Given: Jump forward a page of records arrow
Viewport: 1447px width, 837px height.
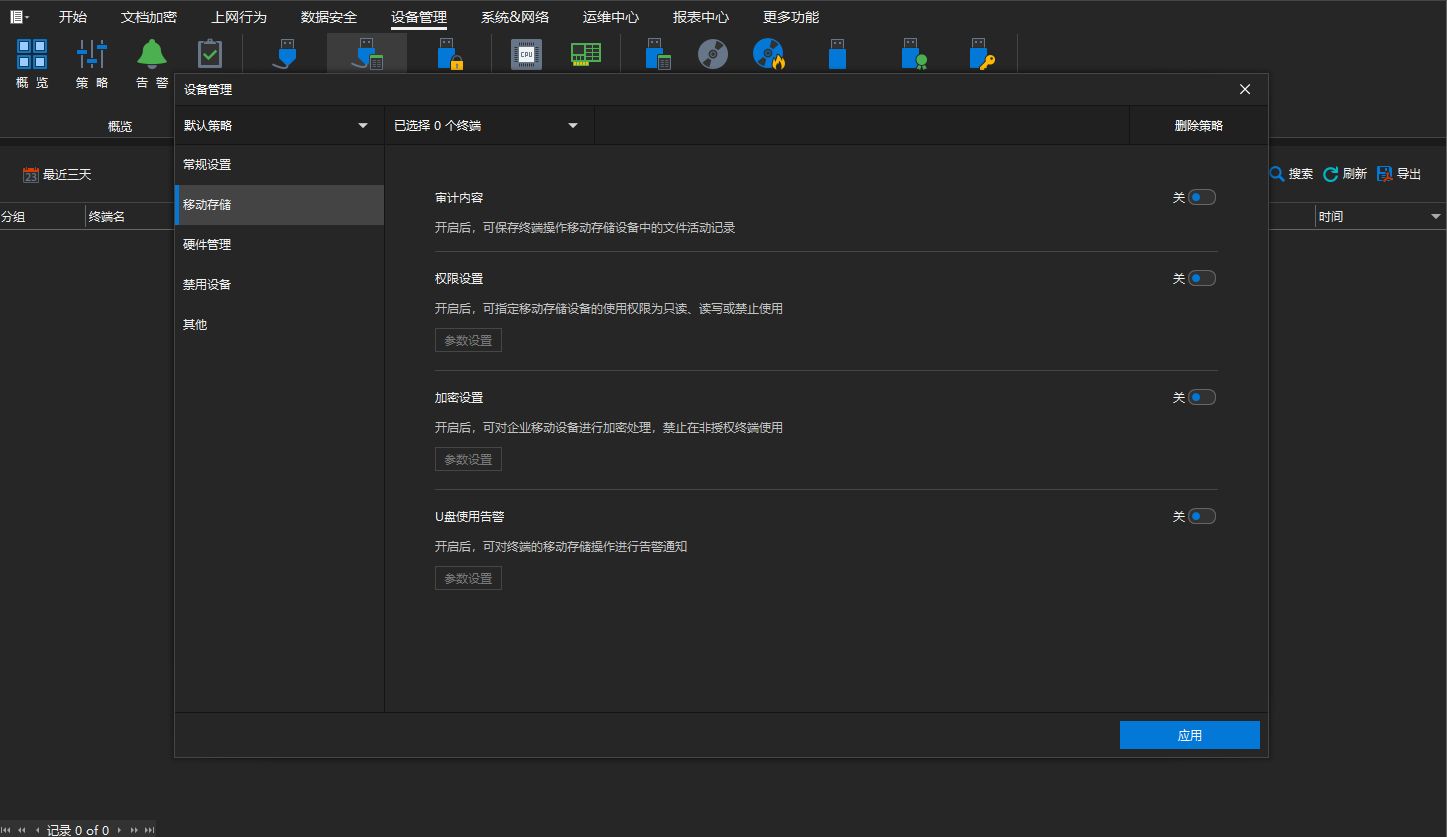Looking at the screenshot, I should click(134, 830).
